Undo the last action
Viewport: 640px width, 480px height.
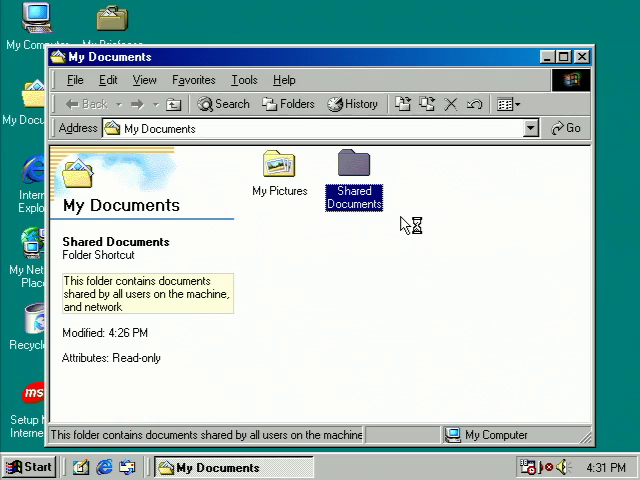click(474, 104)
